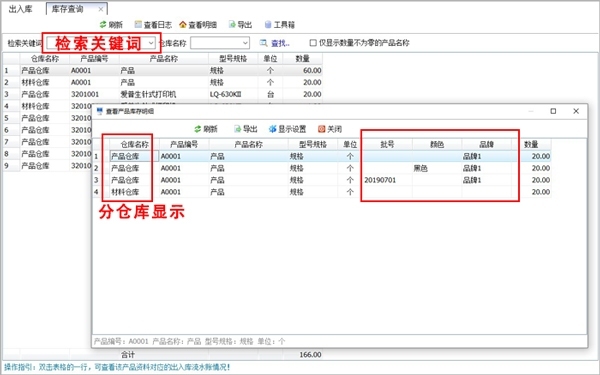Open 查看明细 details icon in main toolbar
This screenshot has width=600, height=375.
pyautogui.click(x=183, y=25)
